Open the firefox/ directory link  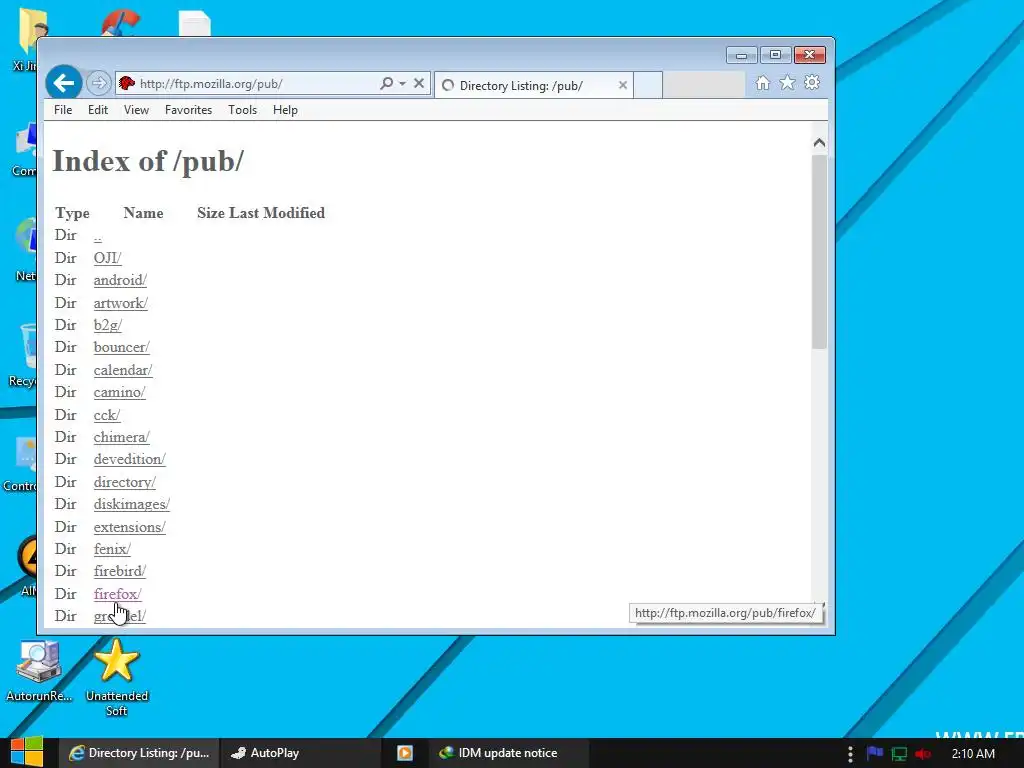[118, 594]
